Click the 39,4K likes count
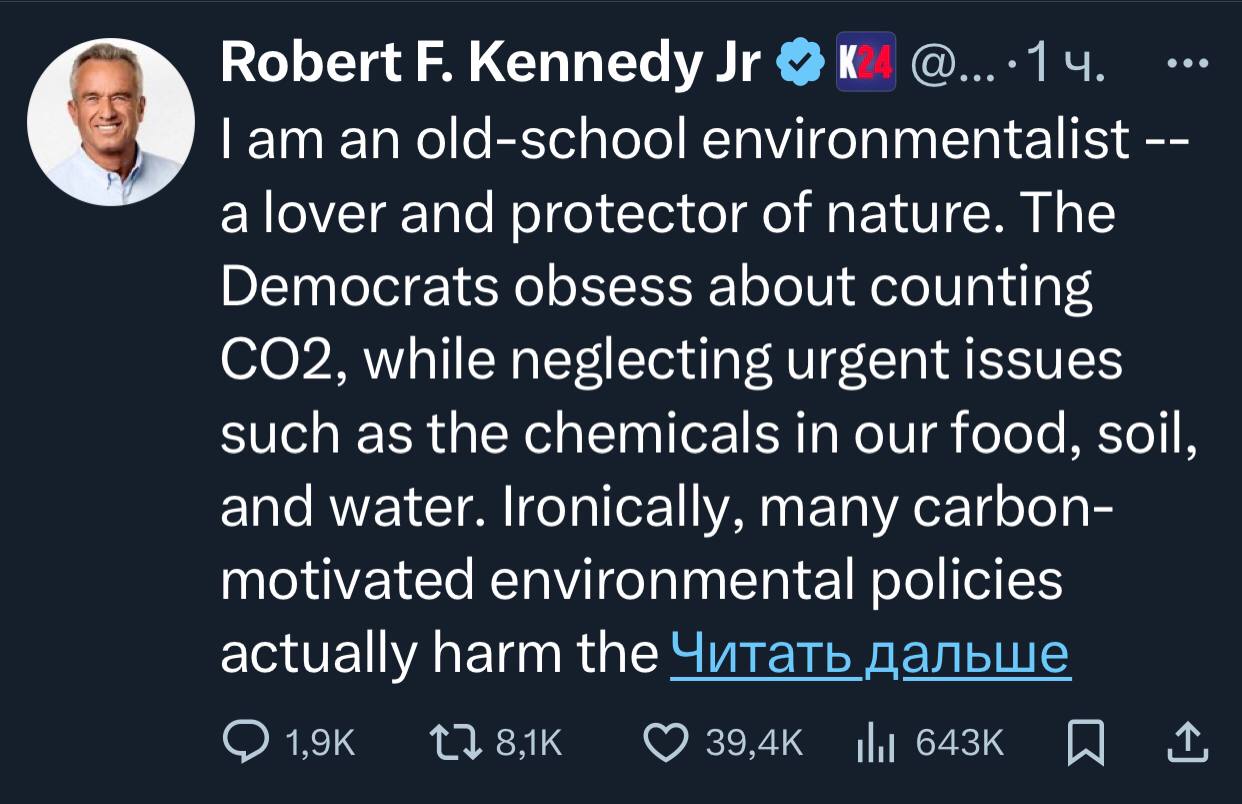 pos(754,743)
